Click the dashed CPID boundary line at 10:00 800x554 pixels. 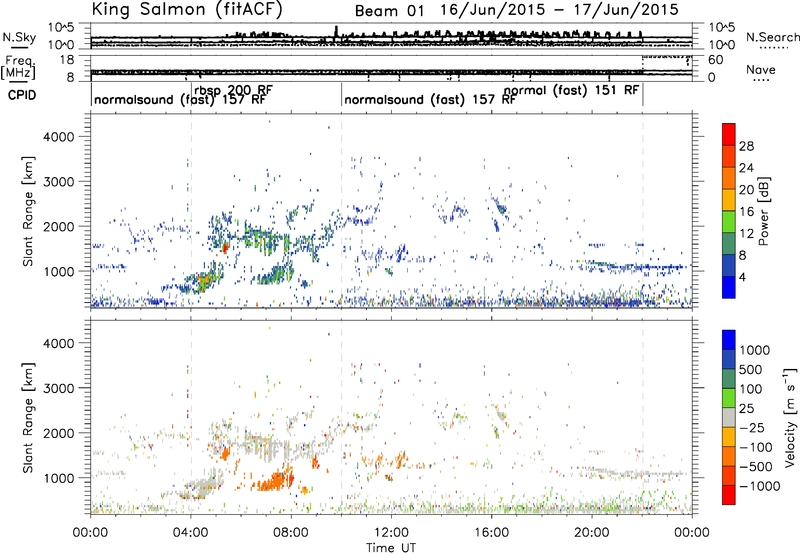coord(341,211)
